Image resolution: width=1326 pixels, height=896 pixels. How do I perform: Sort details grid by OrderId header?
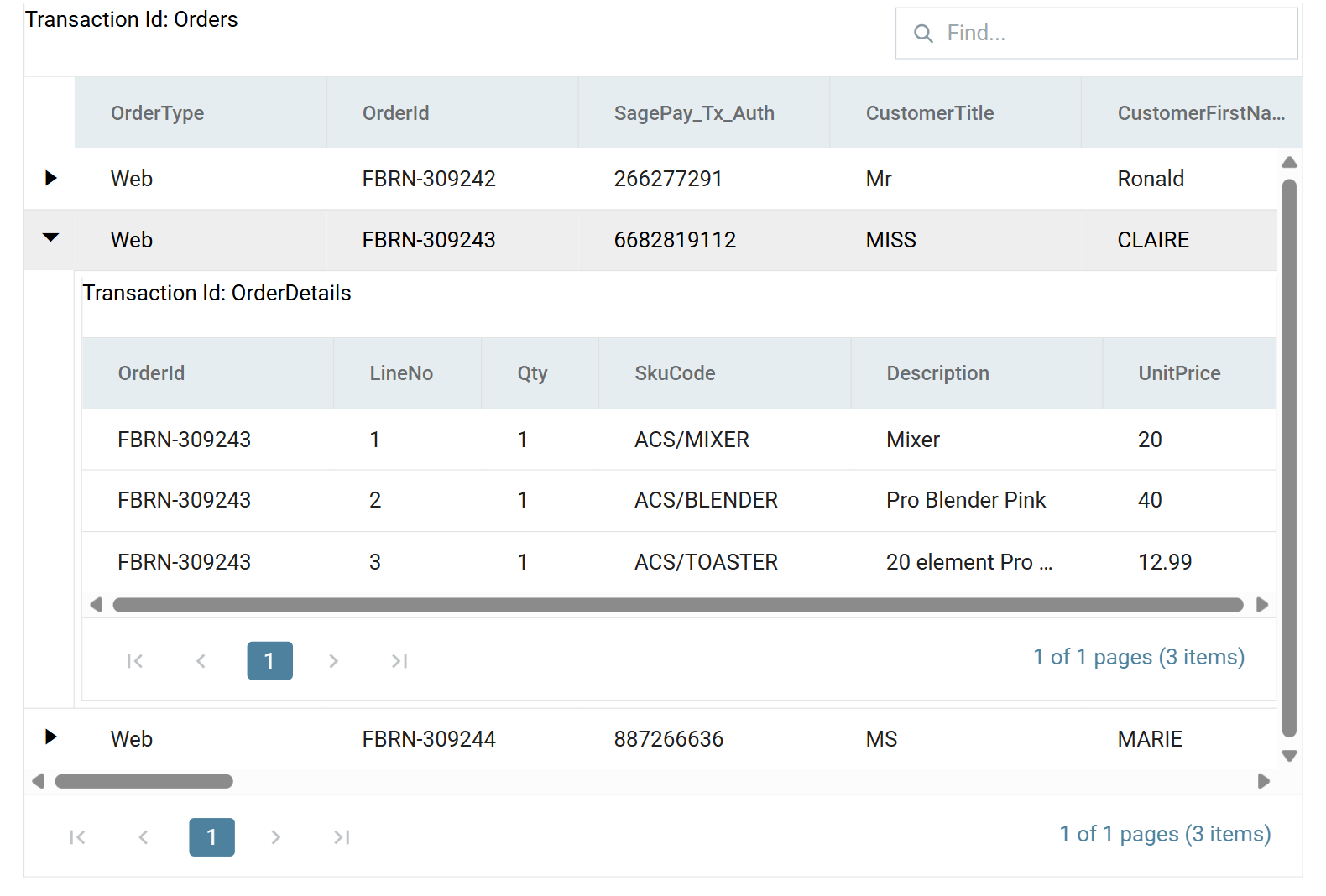click(208, 373)
